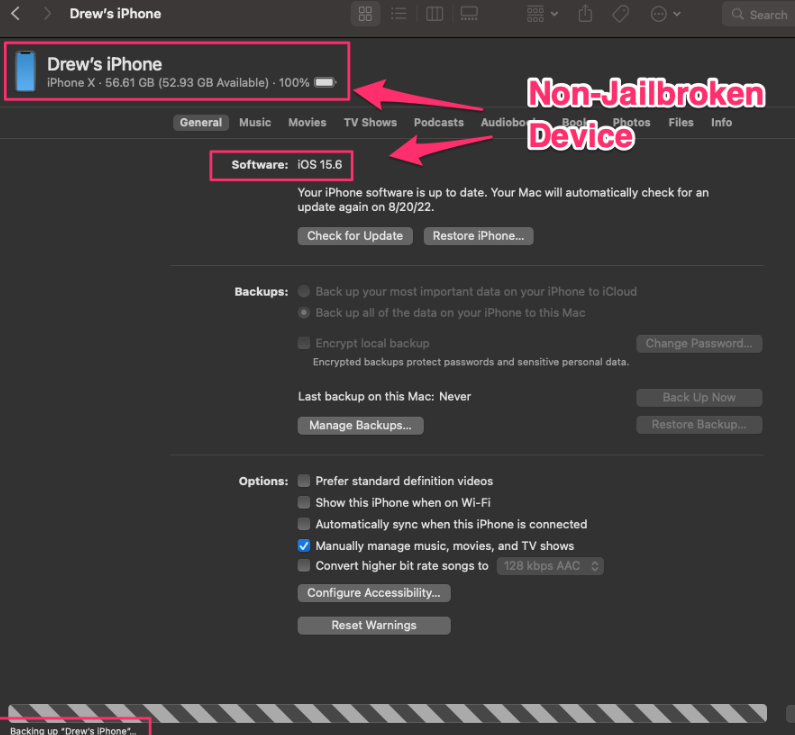This screenshot has height=735, width=795.
Task: Switch to the TV Shows tab
Action: click(370, 123)
